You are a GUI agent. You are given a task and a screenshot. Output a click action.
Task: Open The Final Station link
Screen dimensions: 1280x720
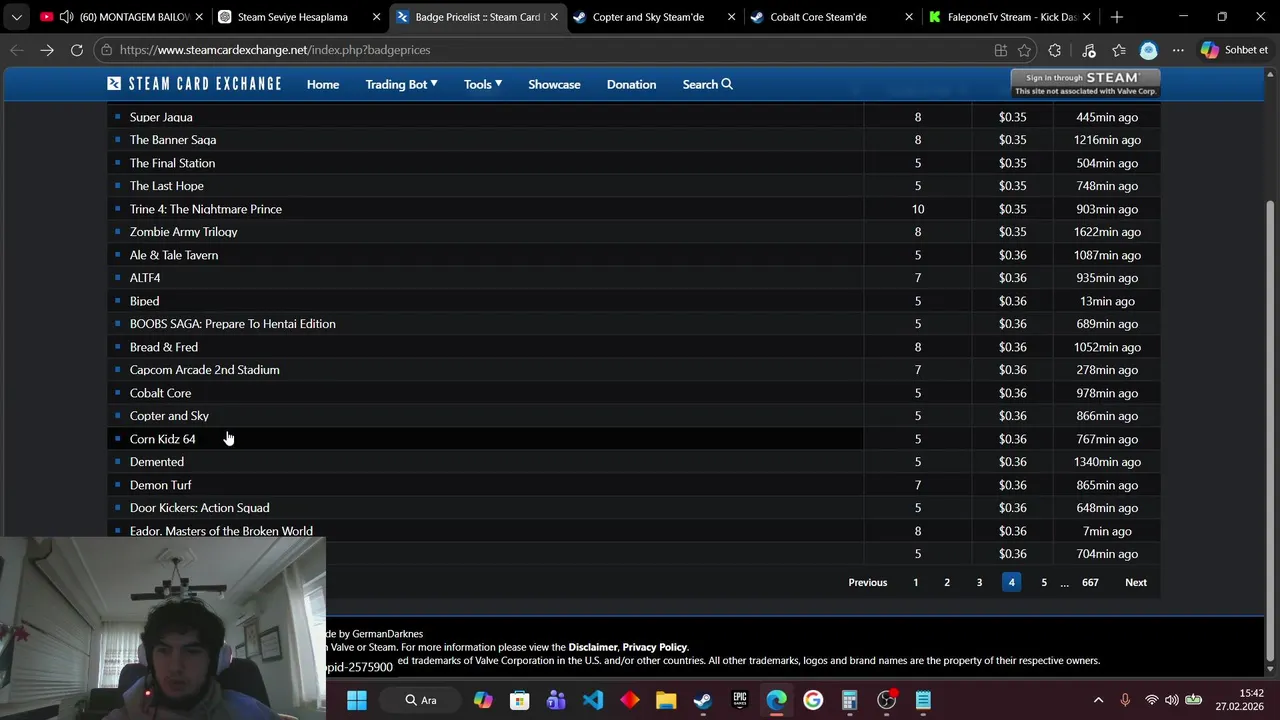click(172, 163)
